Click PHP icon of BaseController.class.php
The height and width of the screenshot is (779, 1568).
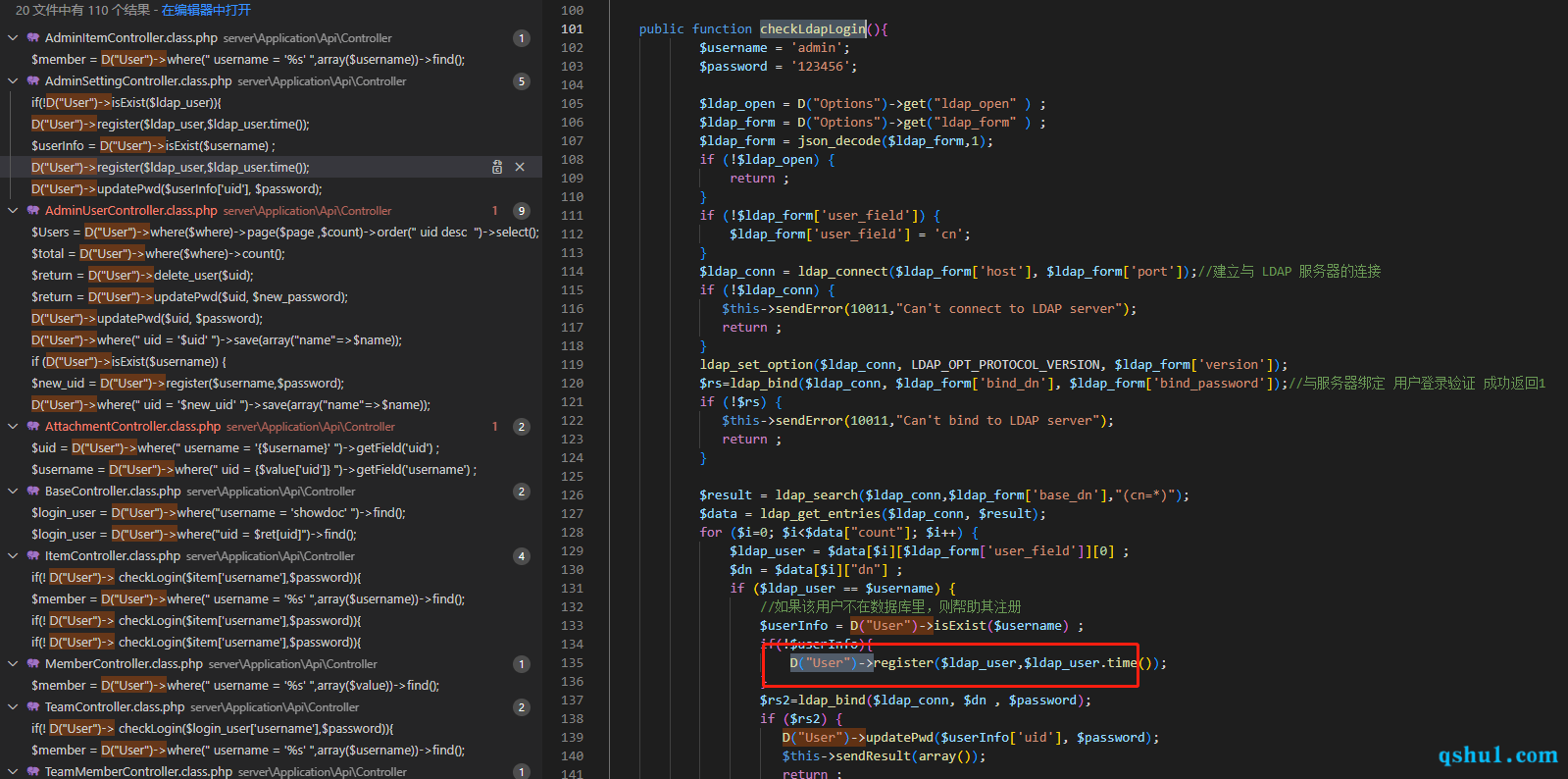(x=33, y=492)
